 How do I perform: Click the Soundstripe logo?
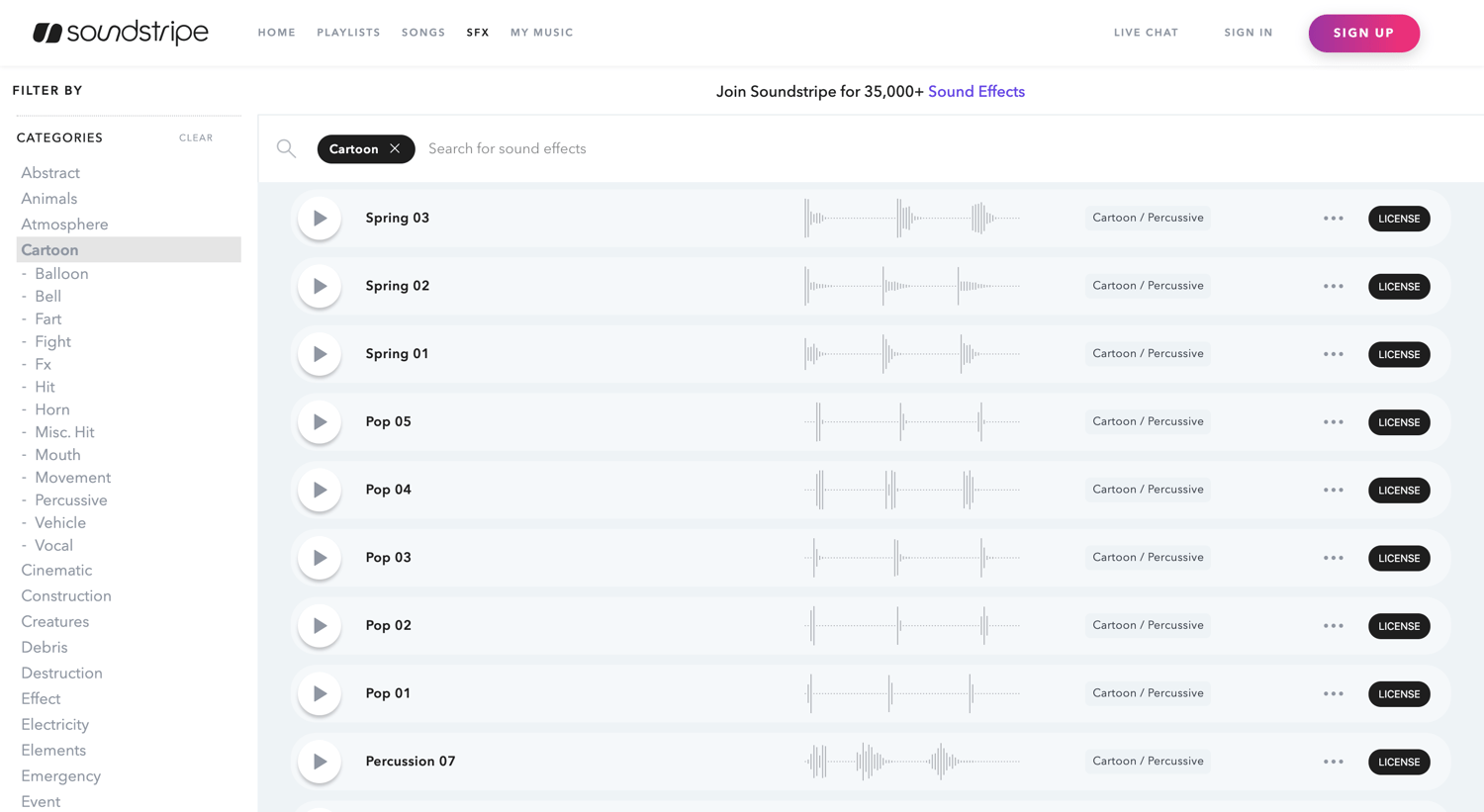121,32
